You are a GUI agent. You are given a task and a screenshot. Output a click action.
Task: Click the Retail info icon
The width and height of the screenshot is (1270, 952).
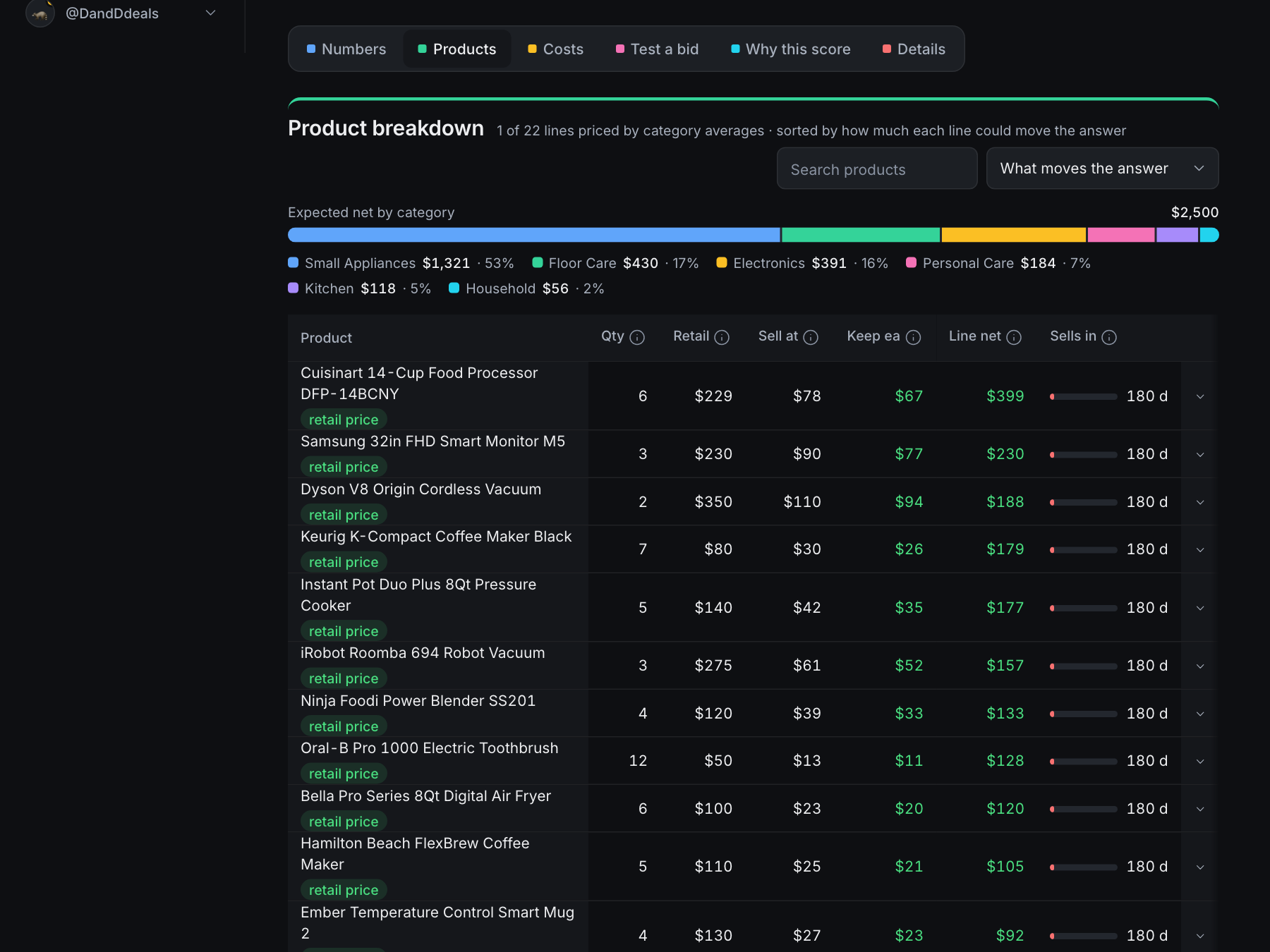click(x=722, y=338)
